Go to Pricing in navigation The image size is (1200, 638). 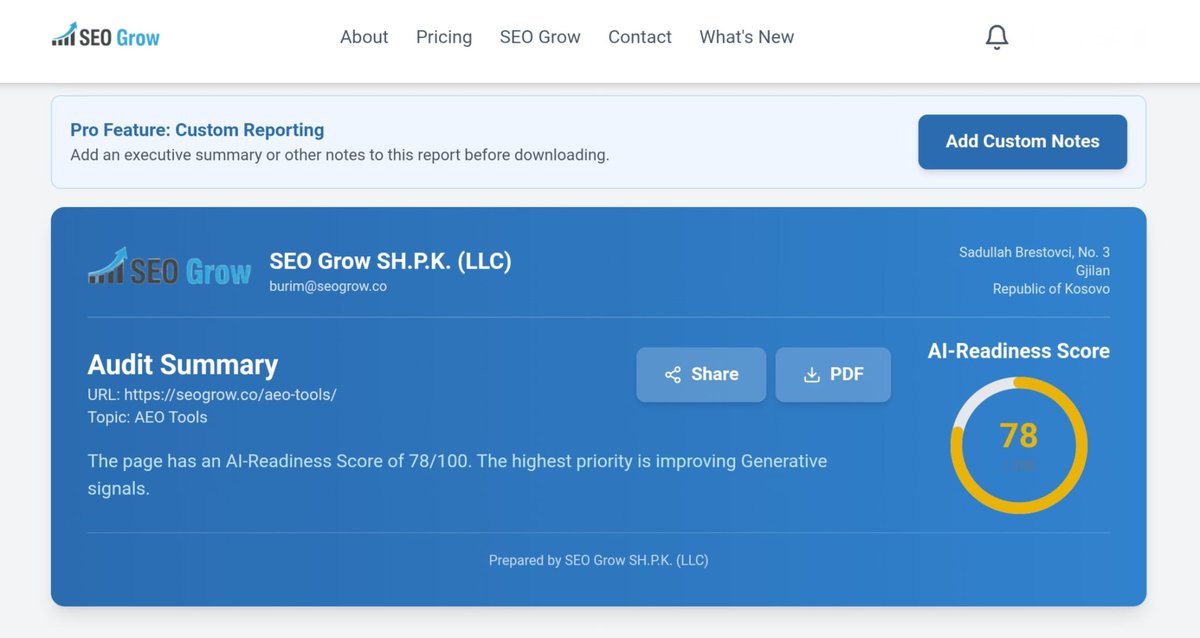[444, 37]
